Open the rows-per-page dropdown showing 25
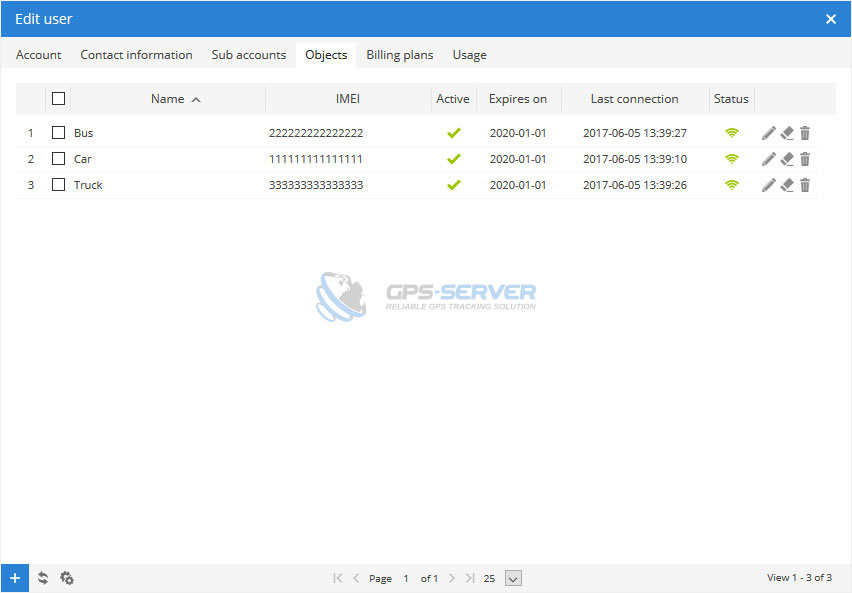Screen dimensions: 852x593 513,578
